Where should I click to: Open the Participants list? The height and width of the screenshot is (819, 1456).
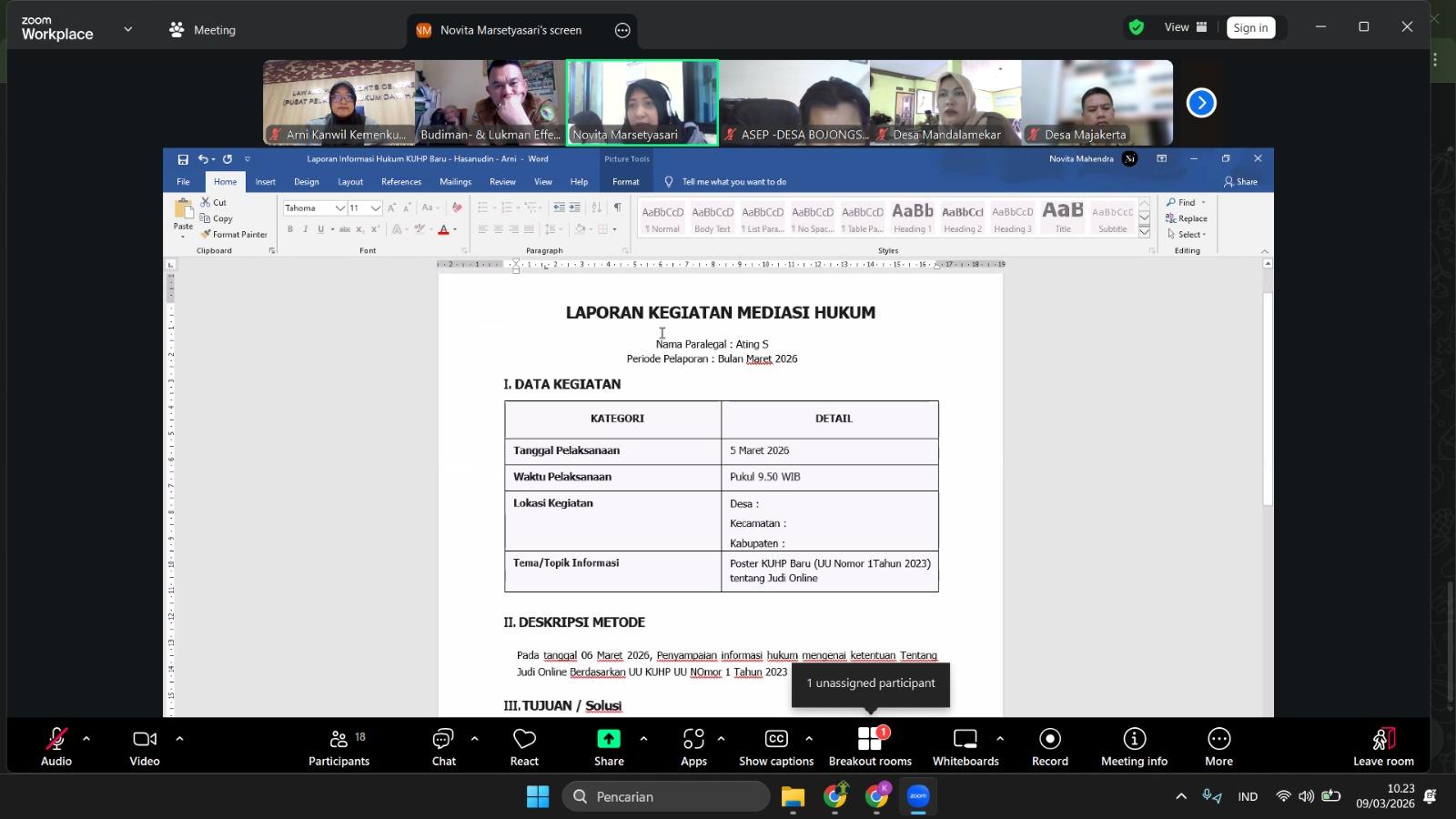(x=339, y=746)
